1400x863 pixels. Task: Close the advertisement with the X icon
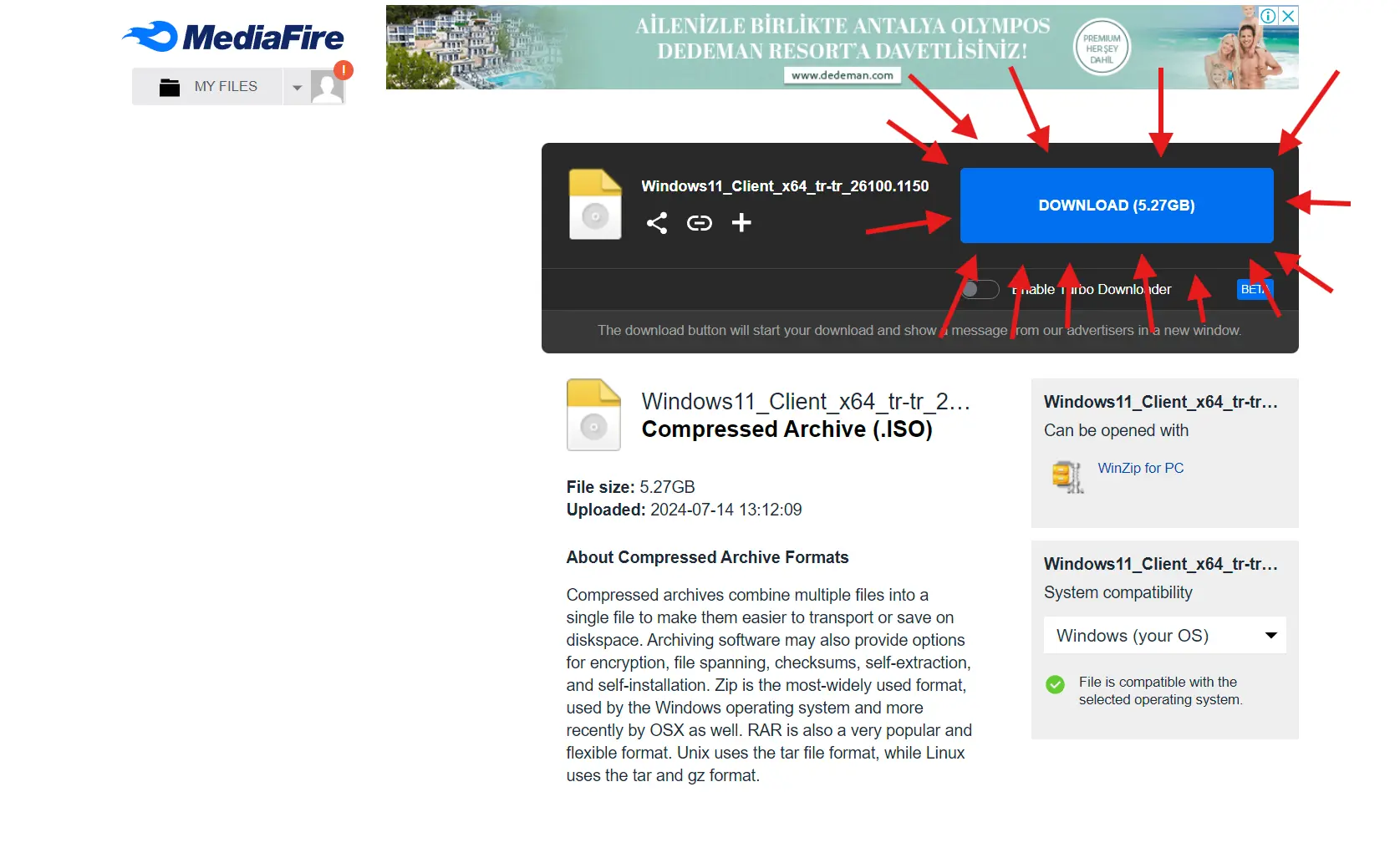coord(1289,15)
